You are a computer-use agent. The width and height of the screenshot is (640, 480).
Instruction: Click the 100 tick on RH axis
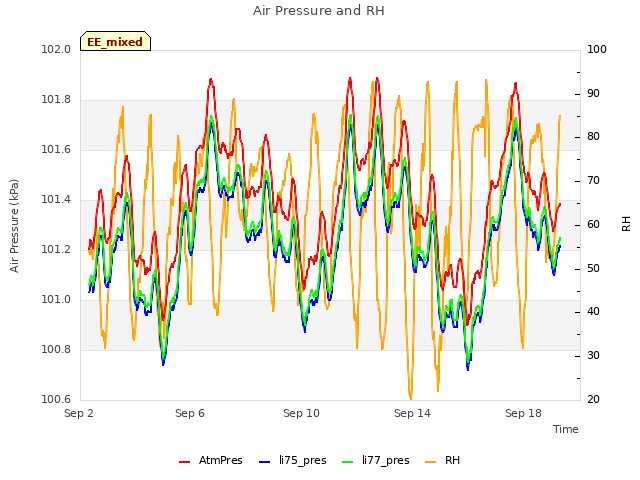coord(597,49)
